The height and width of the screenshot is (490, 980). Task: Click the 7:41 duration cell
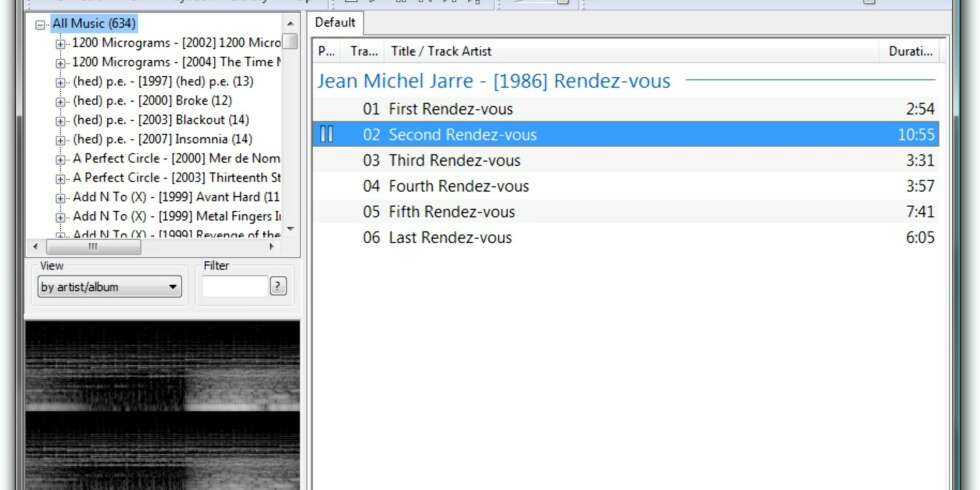(920, 212)
